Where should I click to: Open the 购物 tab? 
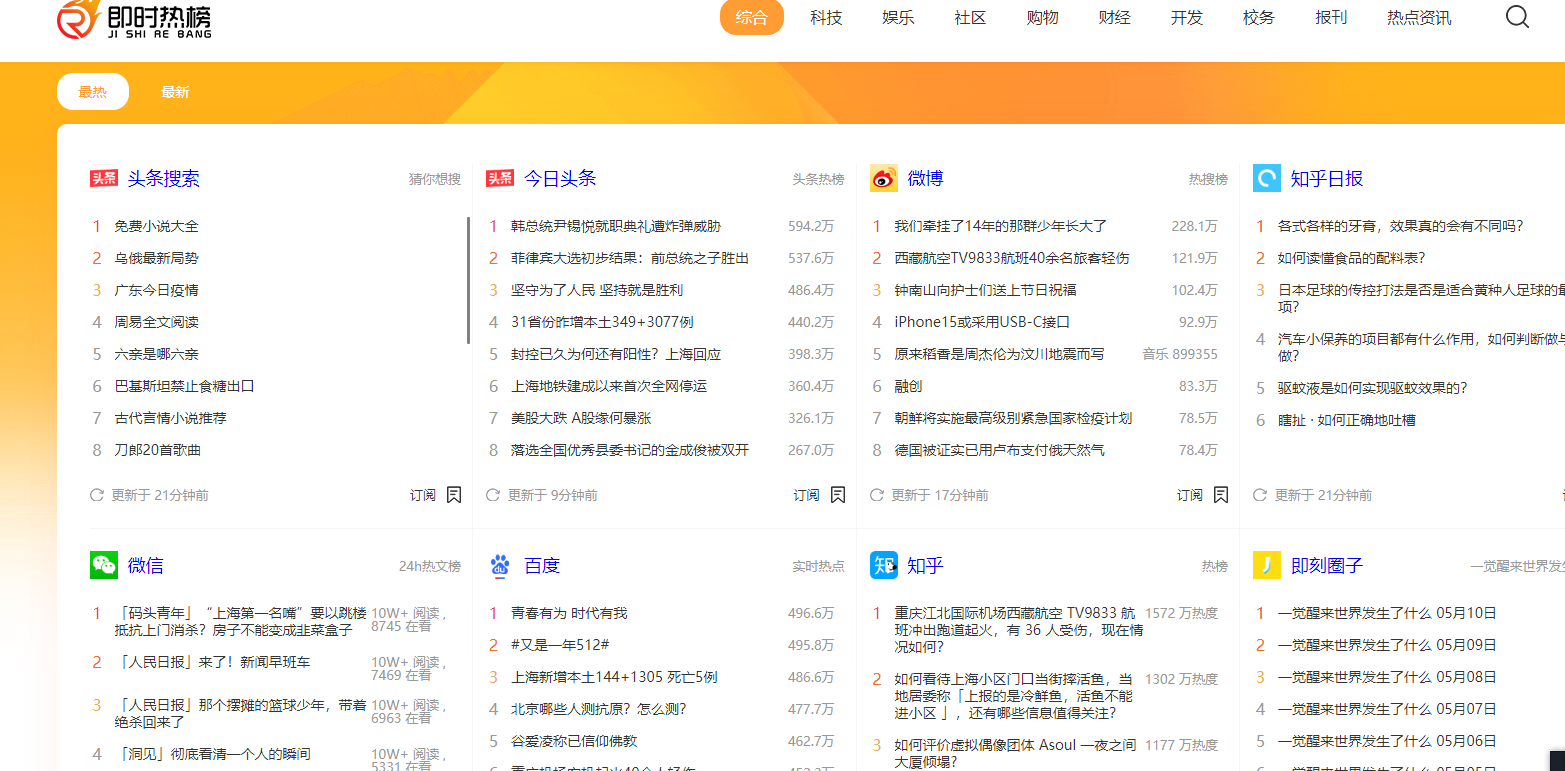pyautogui.click(x=1042, y=17)
